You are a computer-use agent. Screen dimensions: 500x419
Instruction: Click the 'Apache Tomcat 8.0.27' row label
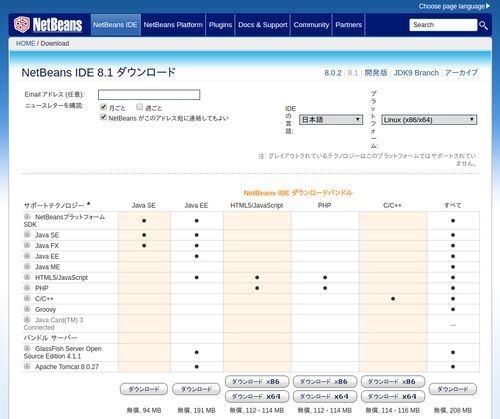click(67, 367)
